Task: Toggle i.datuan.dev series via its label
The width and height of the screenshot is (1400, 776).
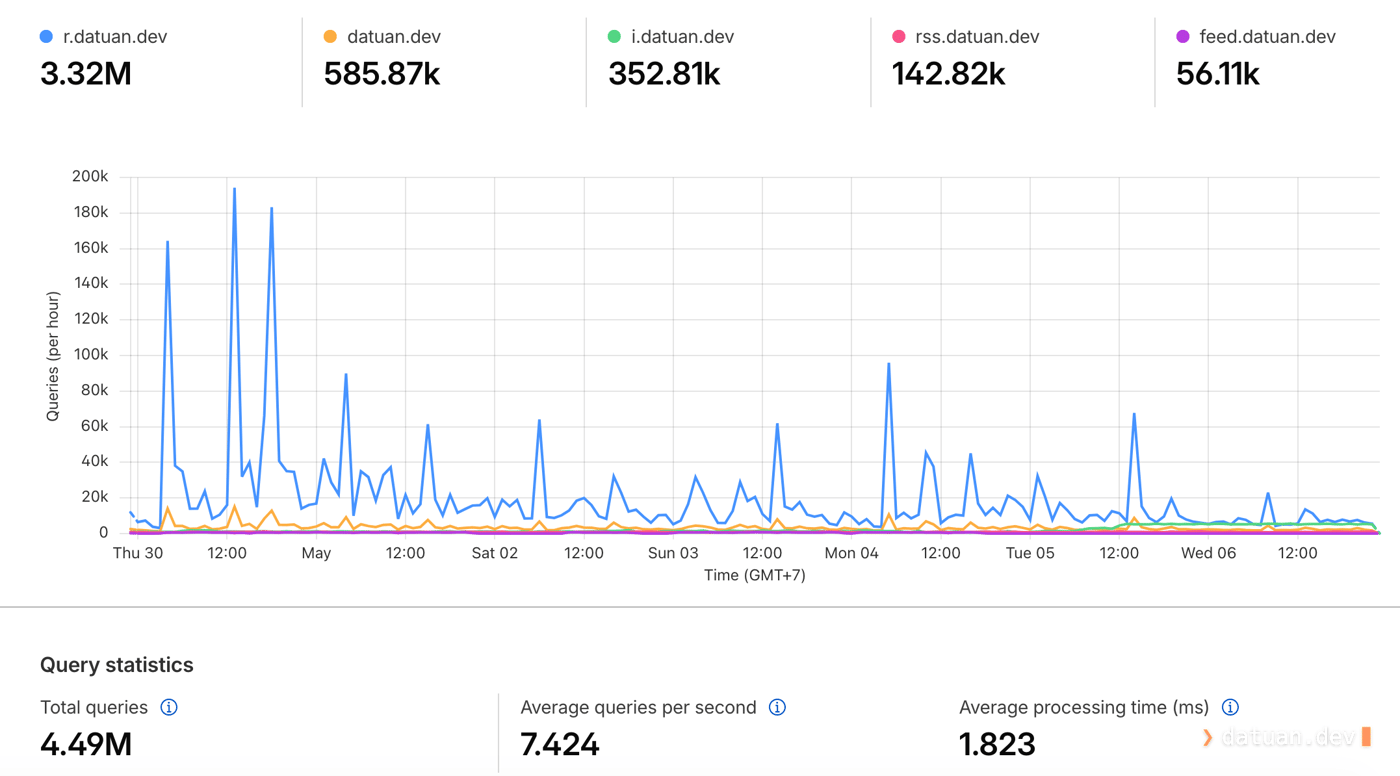Action: click(x=683, y=37)
